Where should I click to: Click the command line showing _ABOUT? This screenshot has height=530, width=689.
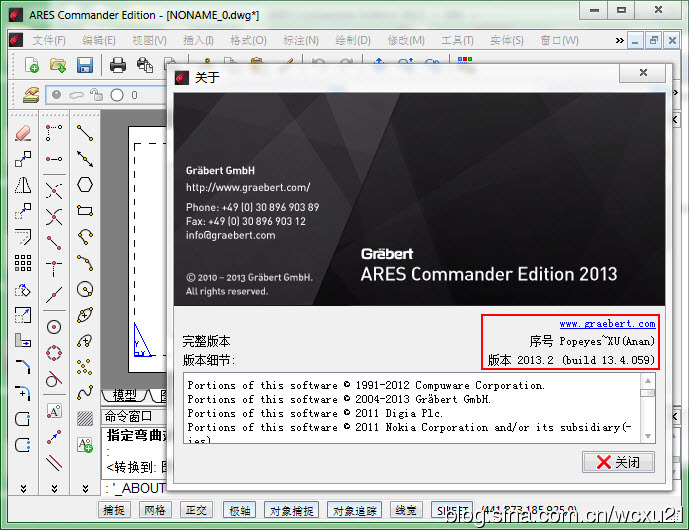[134, 488]
